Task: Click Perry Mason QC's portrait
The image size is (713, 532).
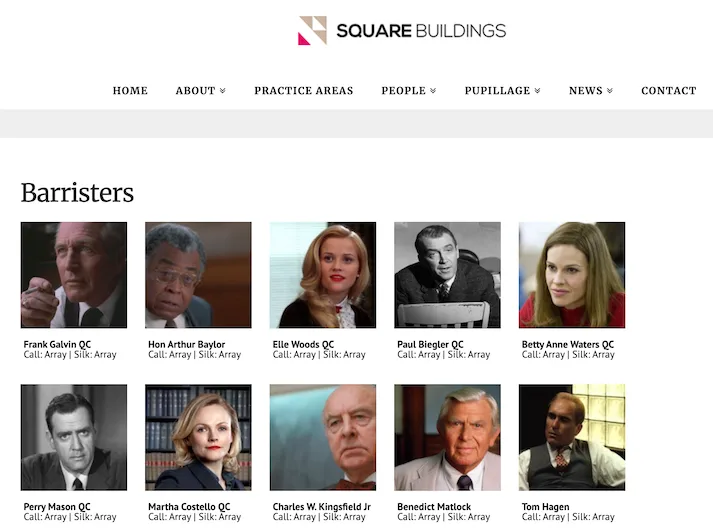Action: (74, 437)
